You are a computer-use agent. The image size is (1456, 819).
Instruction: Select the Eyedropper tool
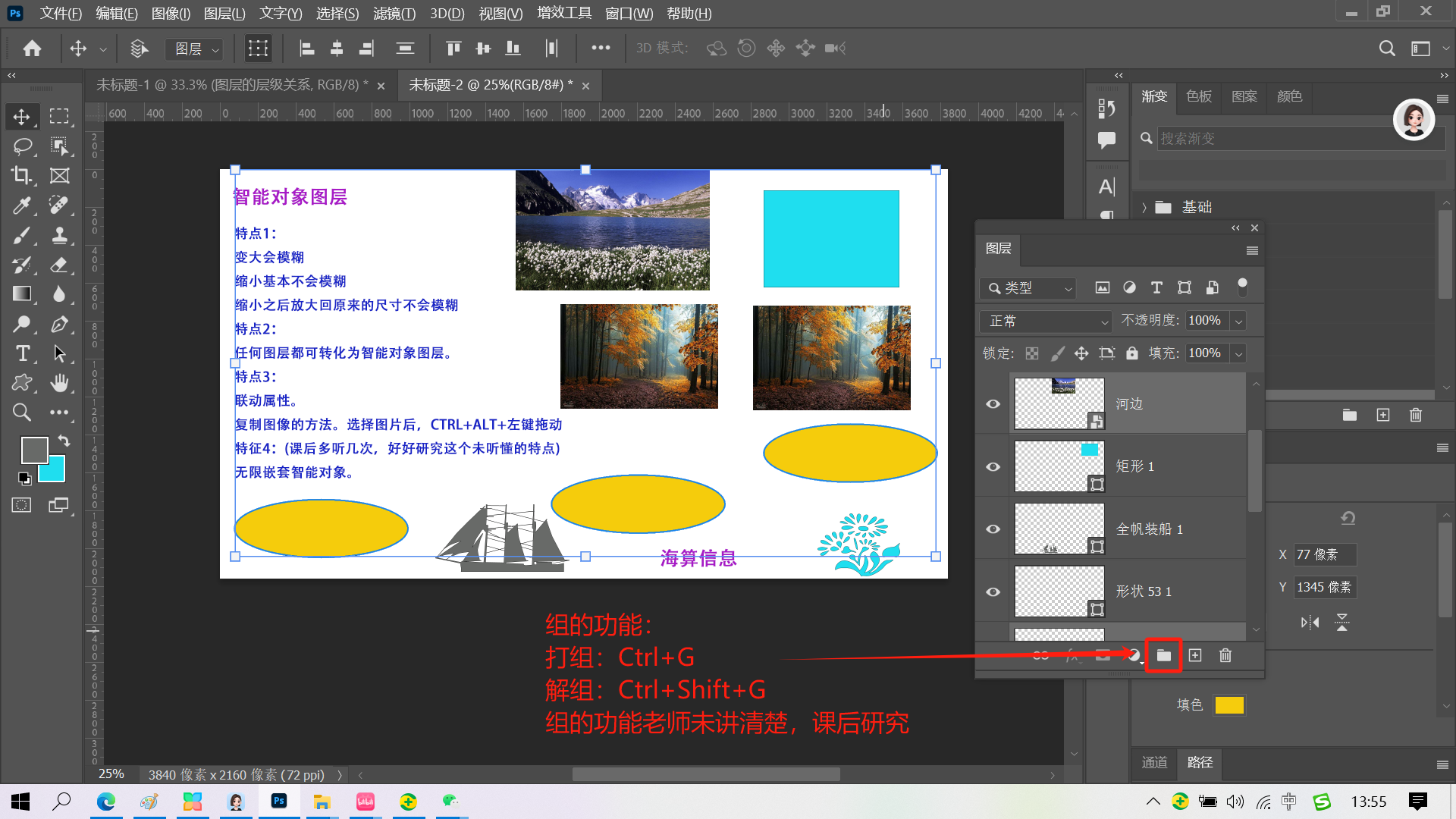point(21,205)
